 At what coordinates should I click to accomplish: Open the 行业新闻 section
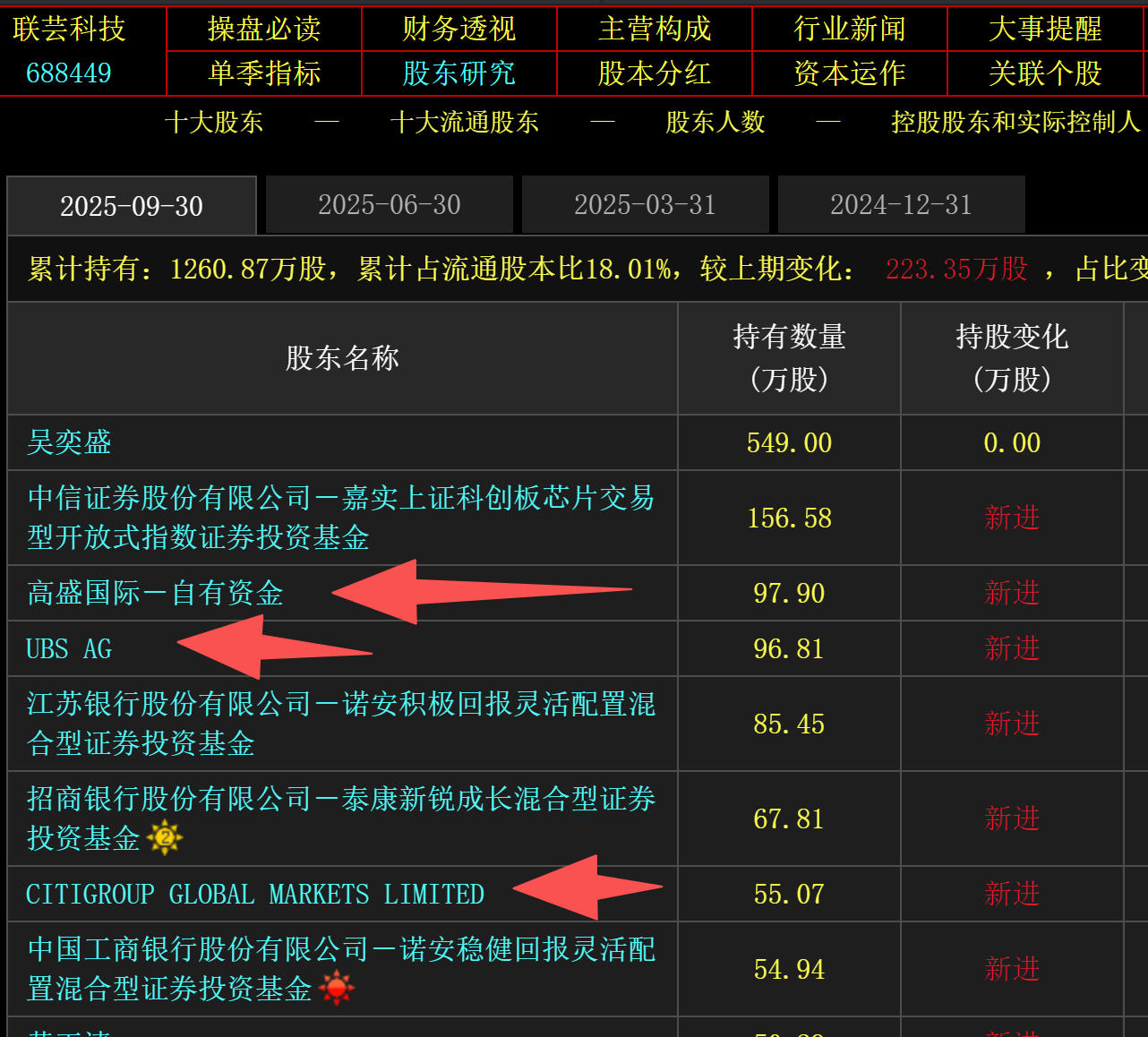point(850,29)
